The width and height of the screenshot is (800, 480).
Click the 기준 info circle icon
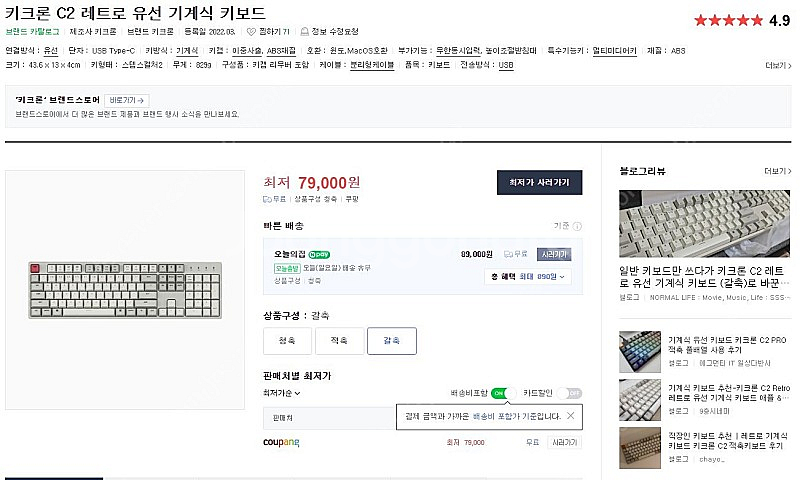(x=577, y=226)
